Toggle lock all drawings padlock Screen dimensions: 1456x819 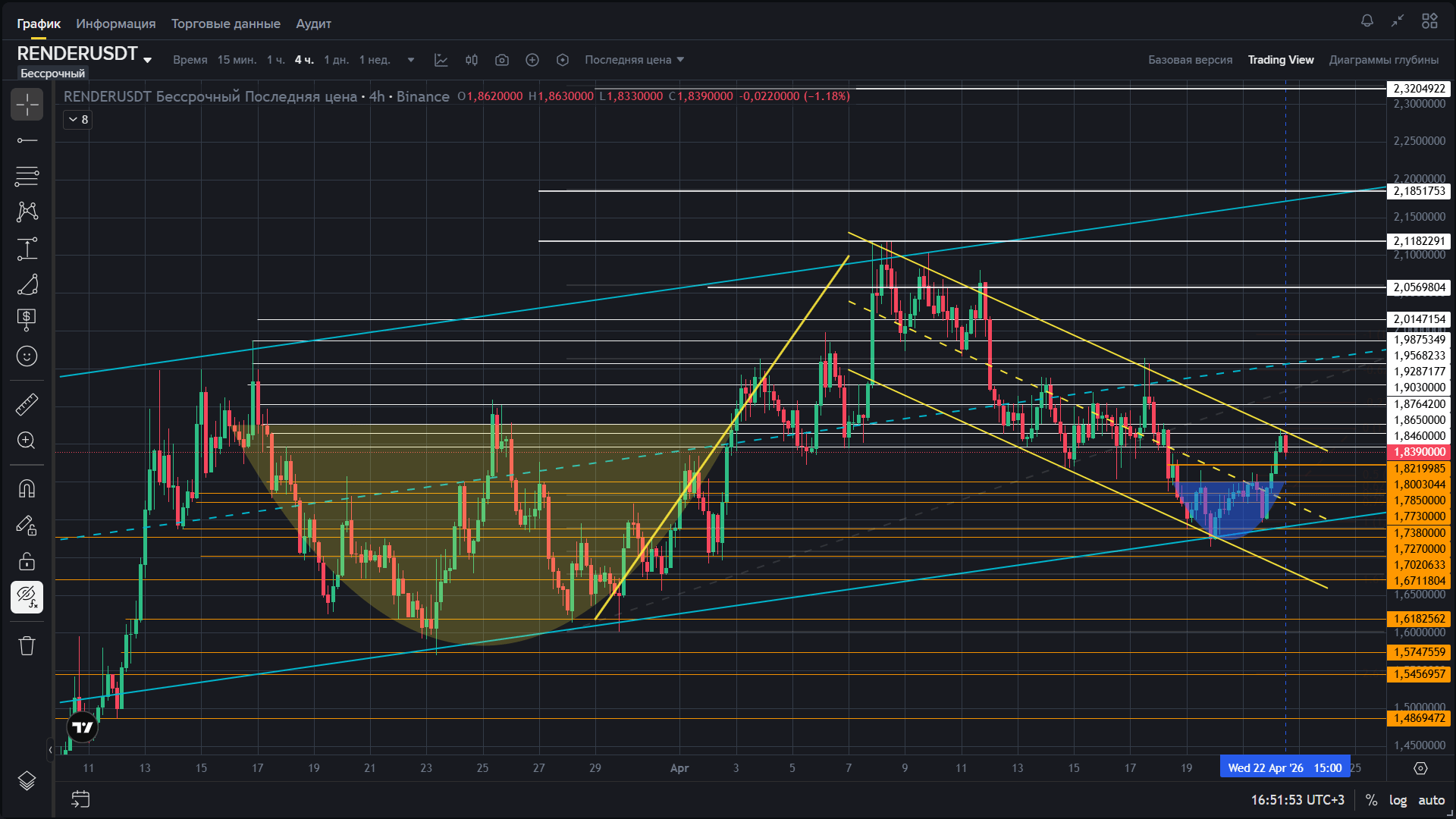27,561
